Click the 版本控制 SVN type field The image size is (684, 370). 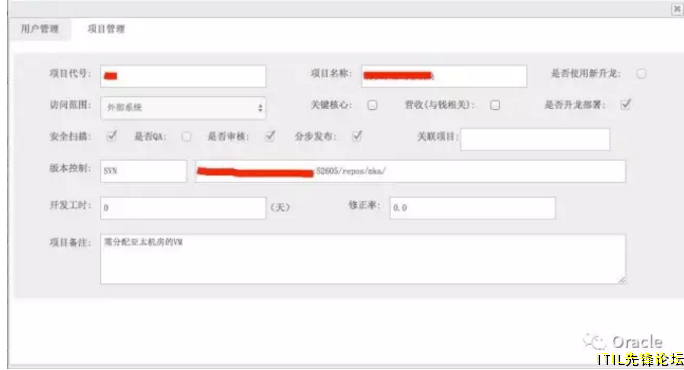pyautogui.click(x=144, y=171)
